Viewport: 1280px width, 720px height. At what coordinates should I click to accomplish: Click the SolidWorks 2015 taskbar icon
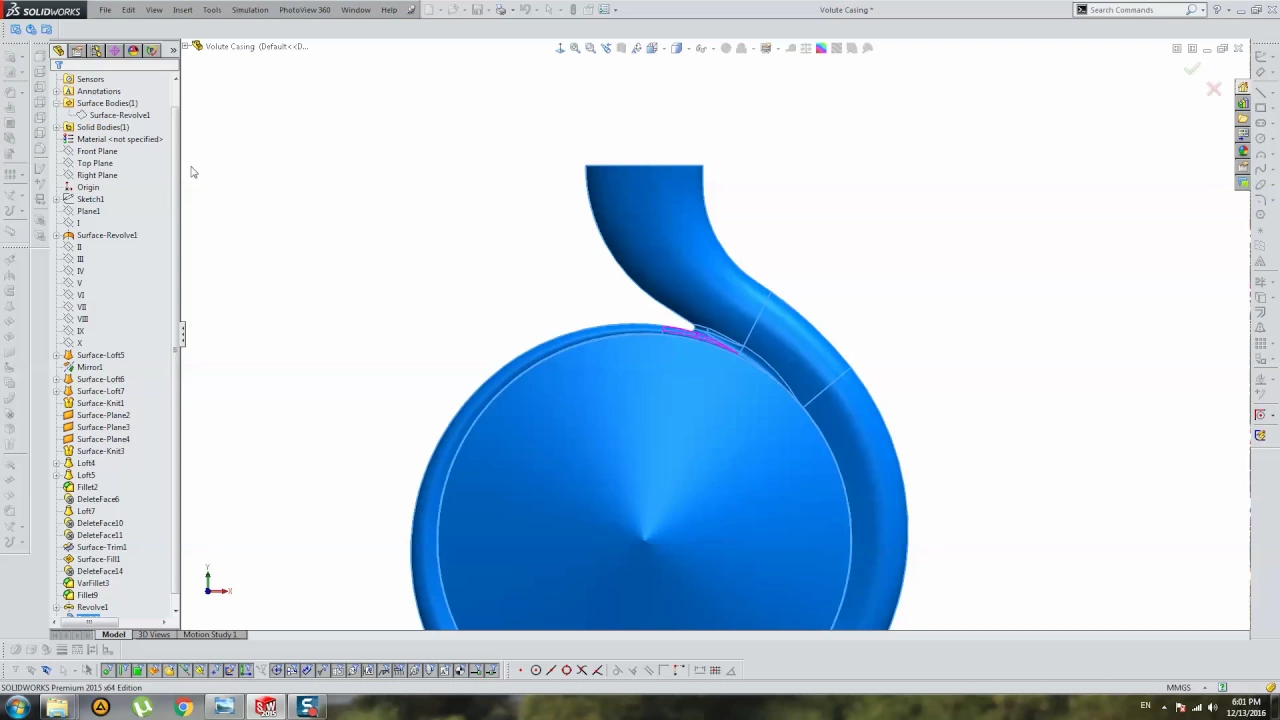pyautogui.click(x=265, y=707)
